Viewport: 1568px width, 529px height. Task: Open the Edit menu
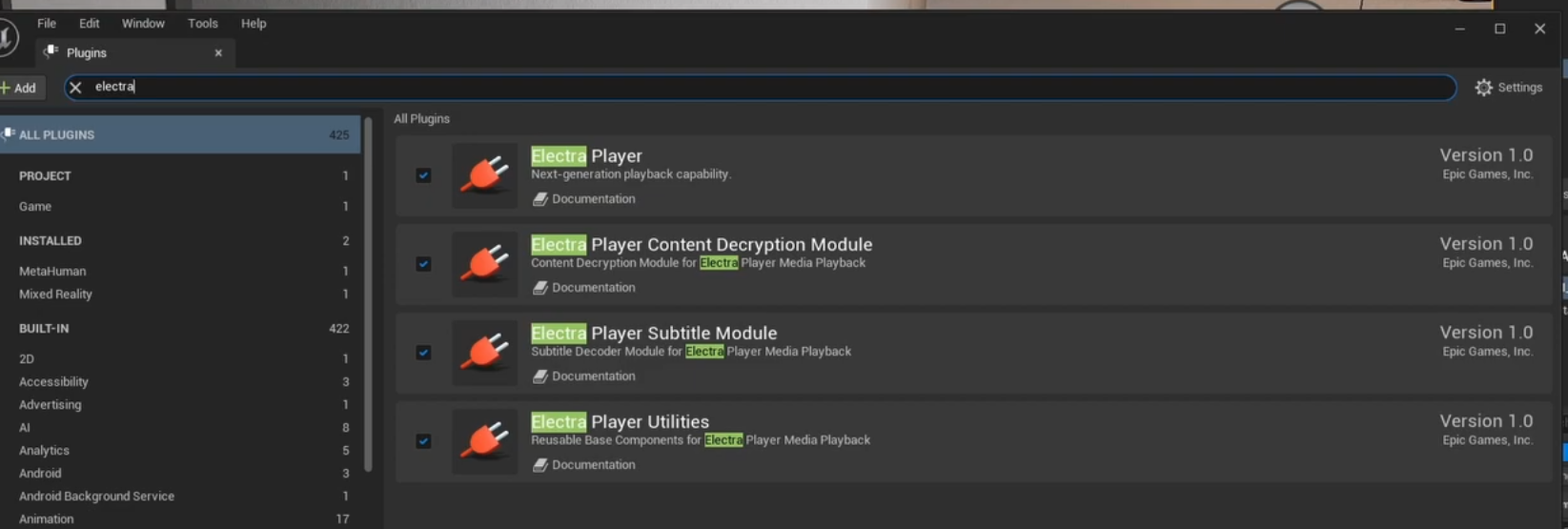pyautogui.click(x=90, y=23)
